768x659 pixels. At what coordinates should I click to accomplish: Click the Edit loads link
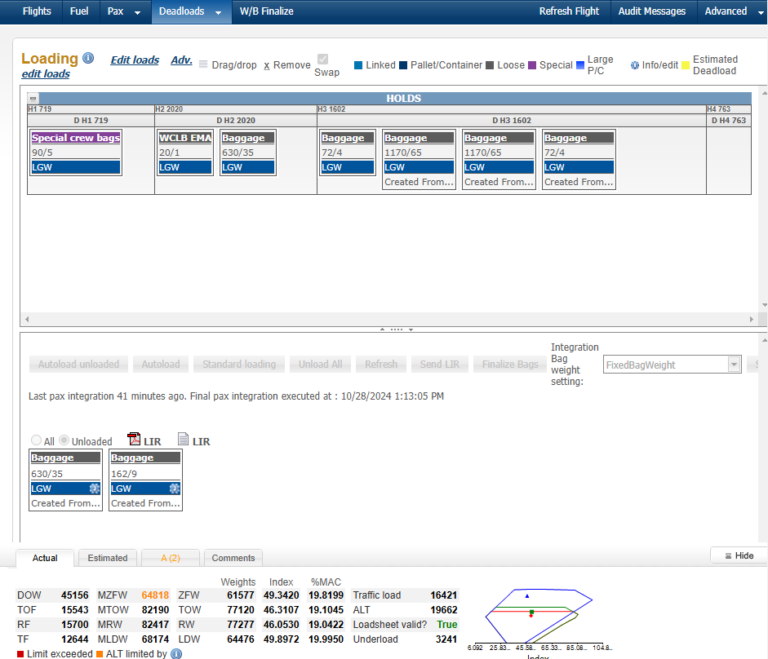click(x=135, y=60)
